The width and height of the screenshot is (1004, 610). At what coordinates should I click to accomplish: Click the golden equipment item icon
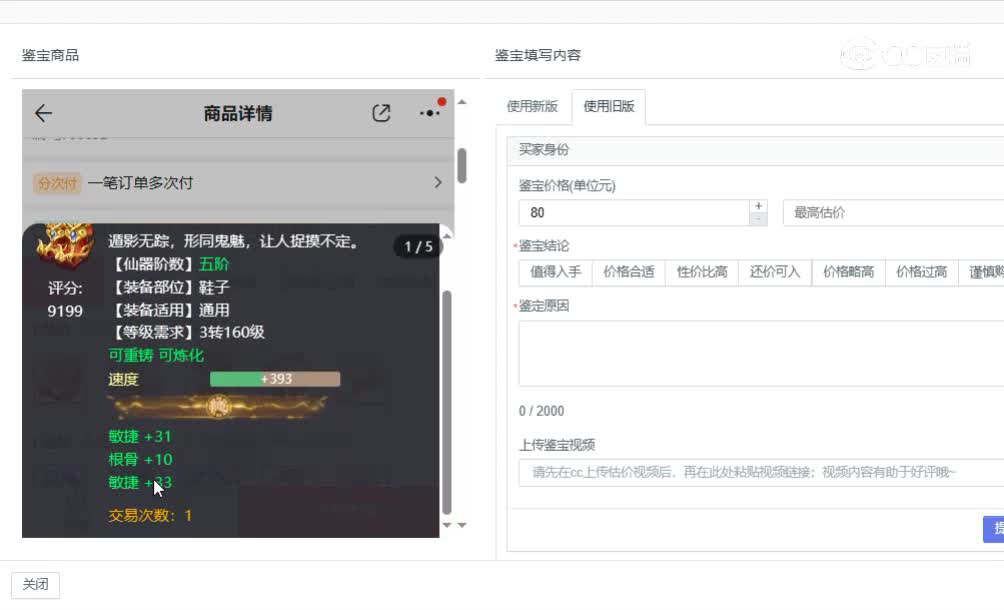tap(63, 245)
